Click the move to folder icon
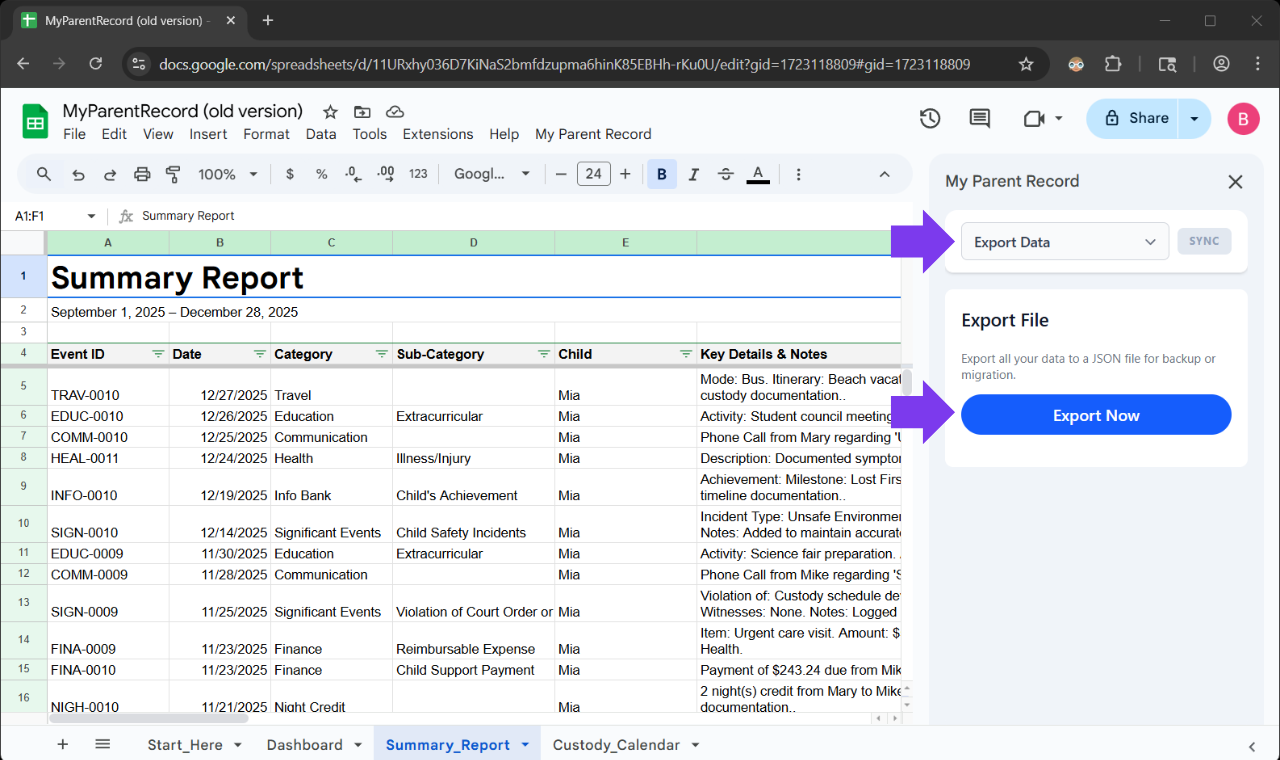Image resolution: width=1280 pixels, height=760 pixels. pyautogui.click(x=362, y=112)
